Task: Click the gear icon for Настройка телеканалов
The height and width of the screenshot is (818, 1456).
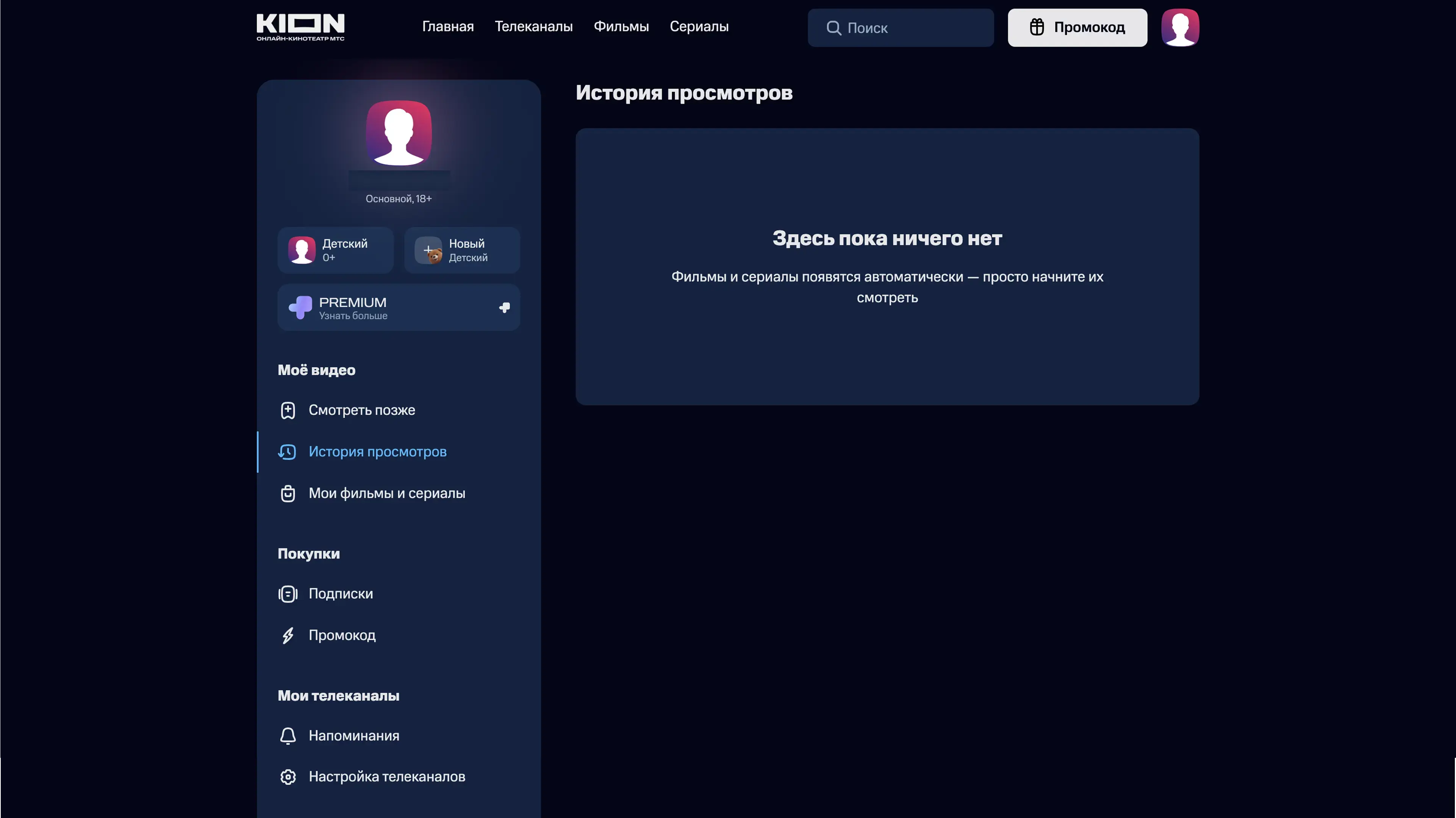Action: point(288,777)
